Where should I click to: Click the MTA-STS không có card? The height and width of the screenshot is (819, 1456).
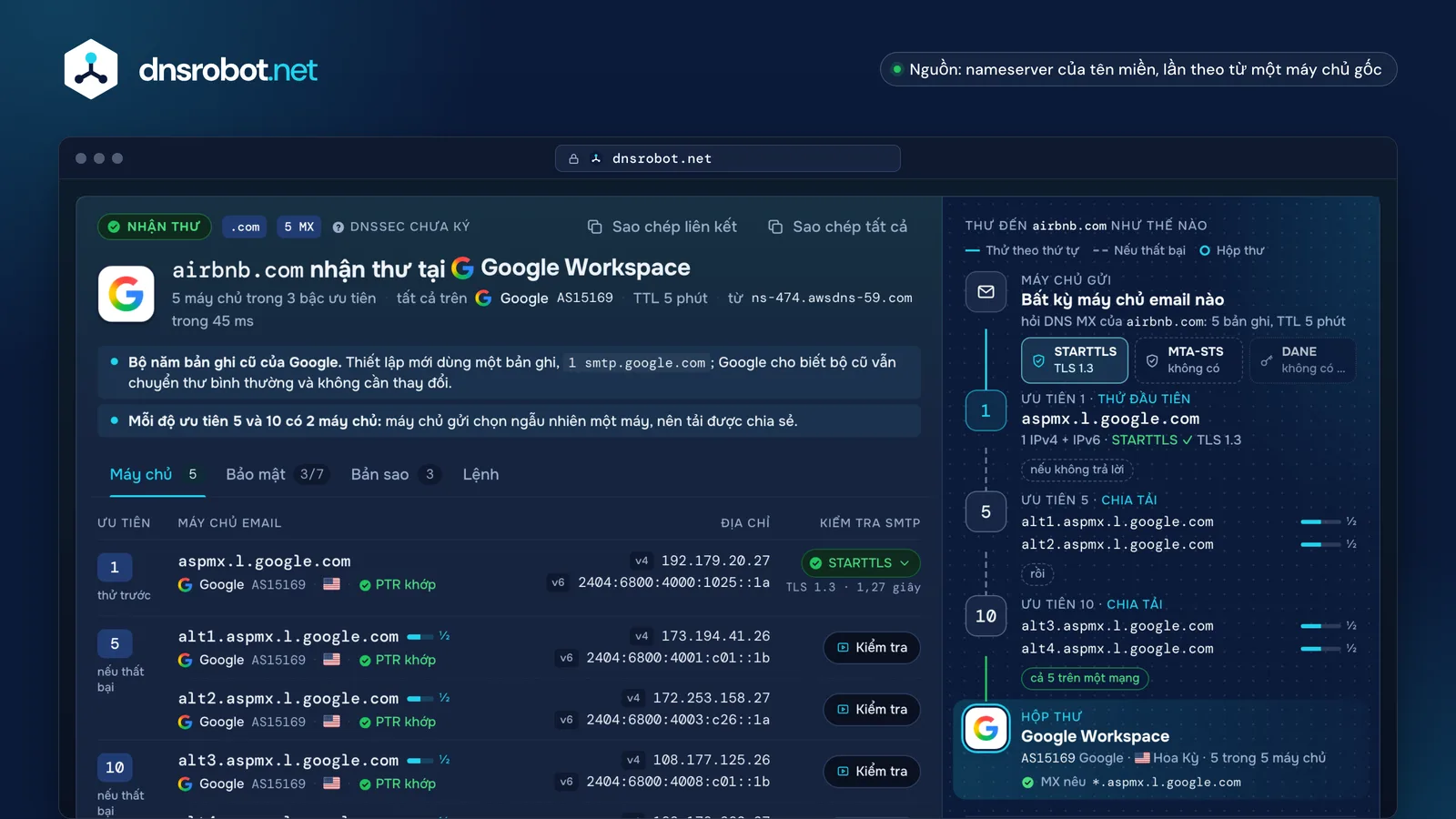(x=1188, y=359)
